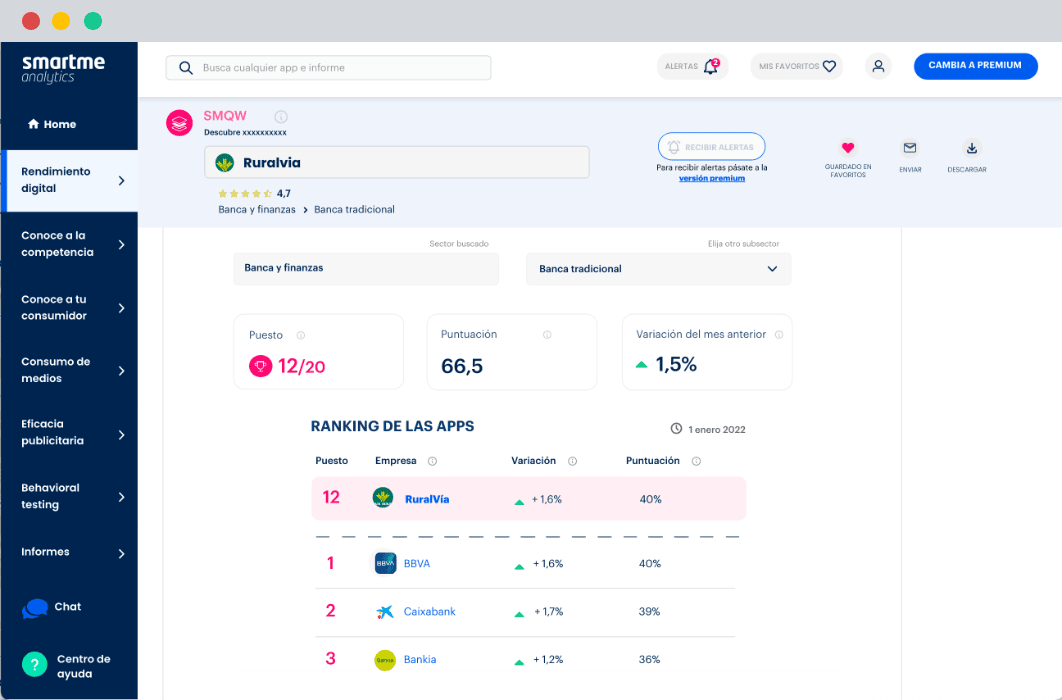The width and height of the screenshot is (1062, 700).
Task: Toggle the Guardado en Favoritos heart
Action: pos(848,148)
